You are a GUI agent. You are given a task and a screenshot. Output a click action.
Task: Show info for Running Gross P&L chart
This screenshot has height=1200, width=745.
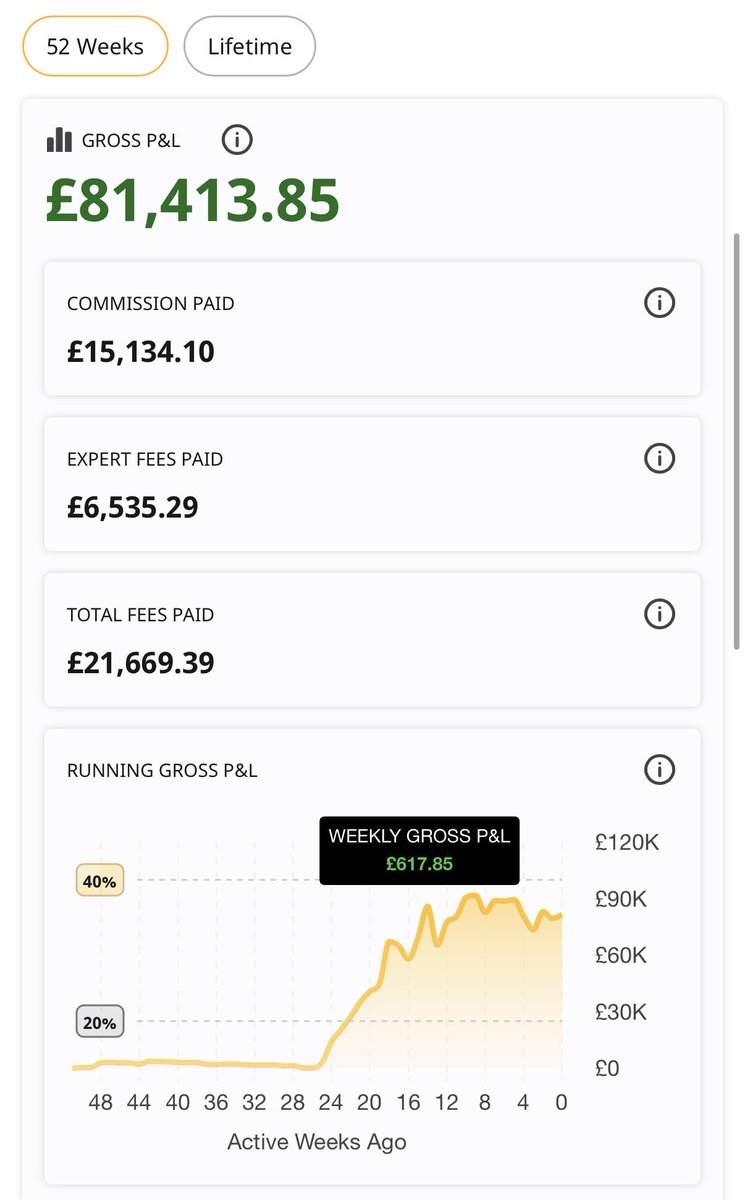659,770
